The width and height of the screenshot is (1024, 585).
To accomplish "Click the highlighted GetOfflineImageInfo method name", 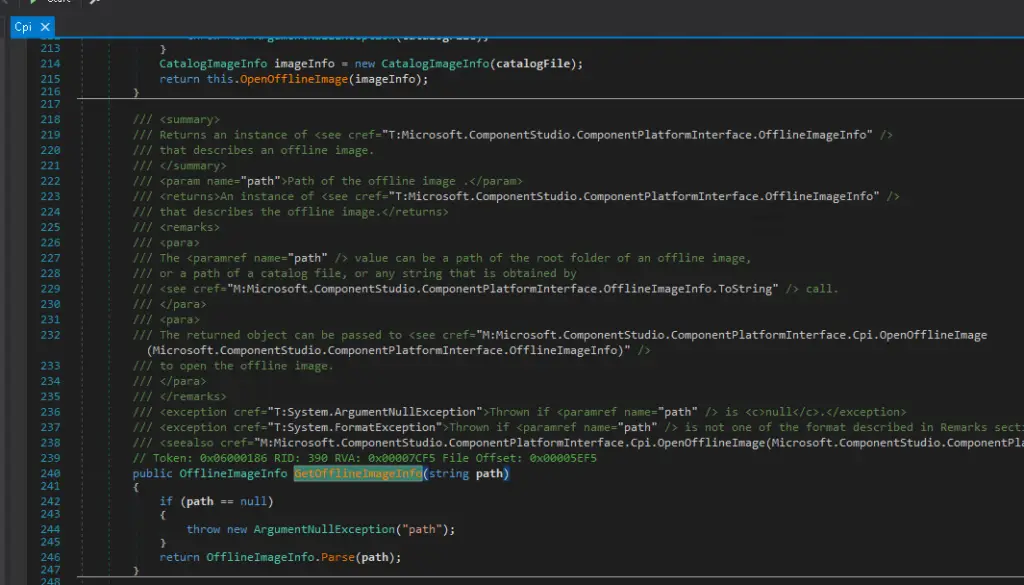I will click(x=357, y=473).
